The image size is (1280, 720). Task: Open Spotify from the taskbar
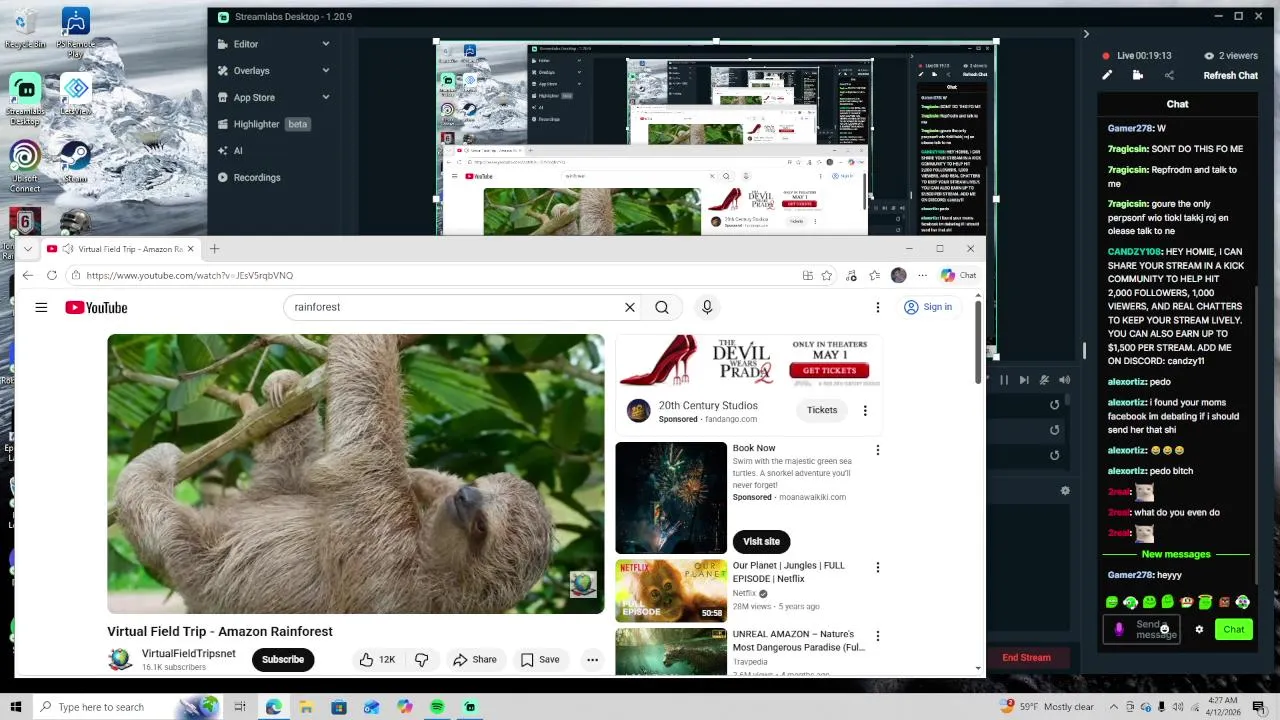(x=437, y=707)
